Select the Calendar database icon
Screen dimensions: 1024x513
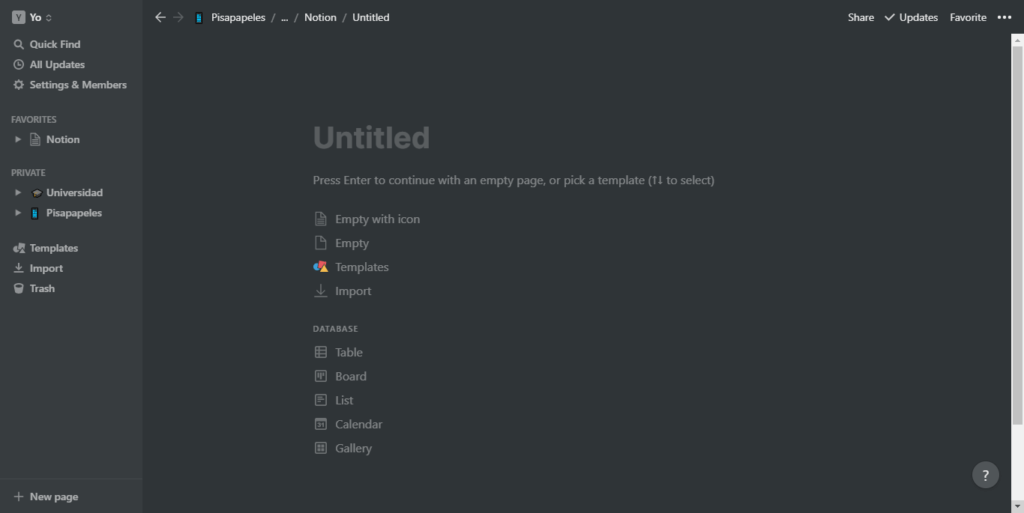tap(321, 424)
